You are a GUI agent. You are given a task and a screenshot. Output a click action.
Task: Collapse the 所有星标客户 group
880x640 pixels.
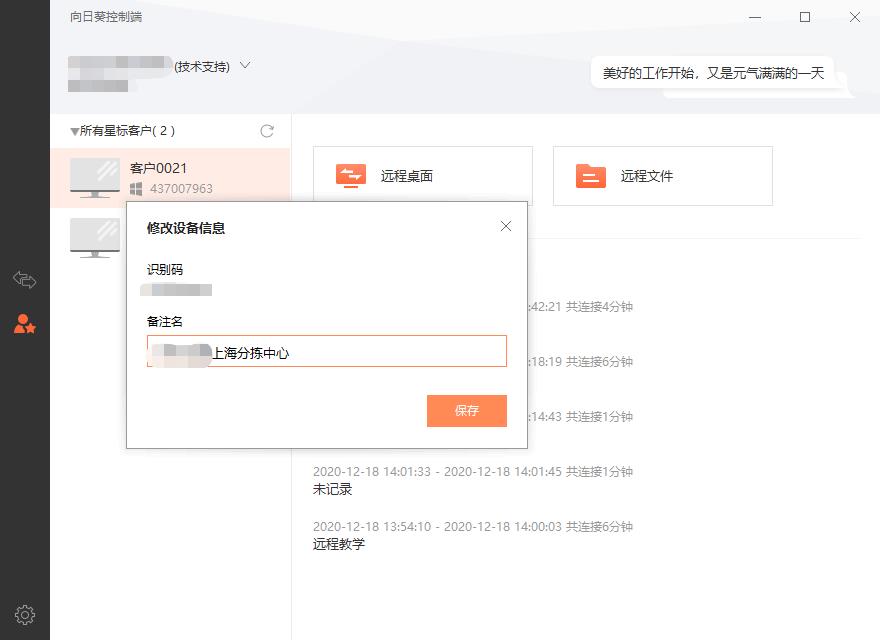tap(74, 131)
